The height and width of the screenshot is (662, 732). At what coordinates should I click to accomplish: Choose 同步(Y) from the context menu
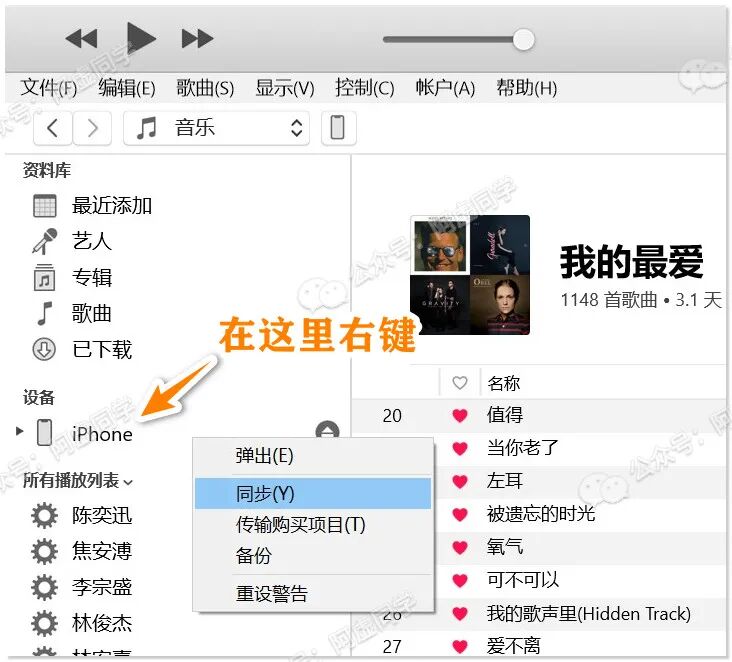coord(313,493)
